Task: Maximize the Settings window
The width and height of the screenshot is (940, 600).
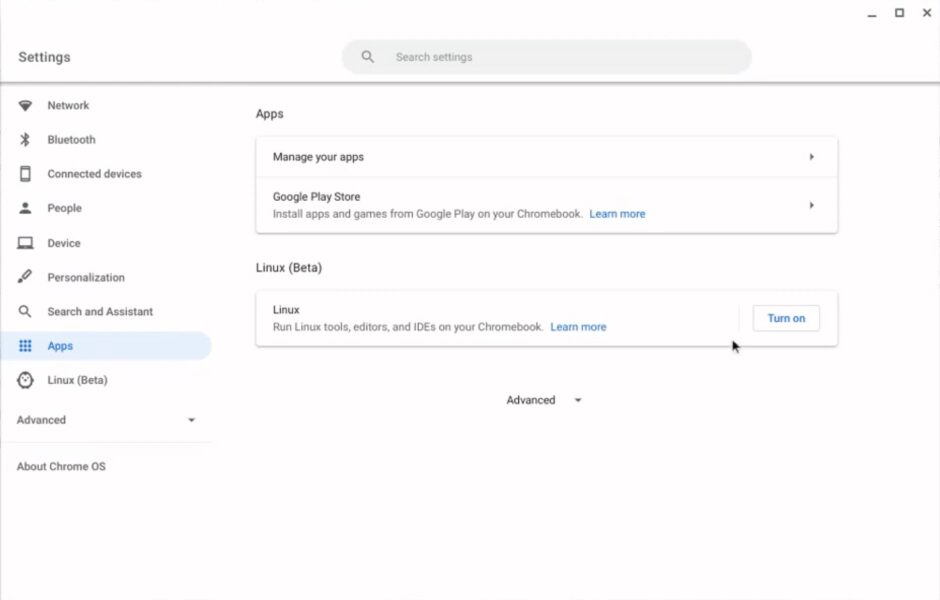Action: [x=899, y=13]
